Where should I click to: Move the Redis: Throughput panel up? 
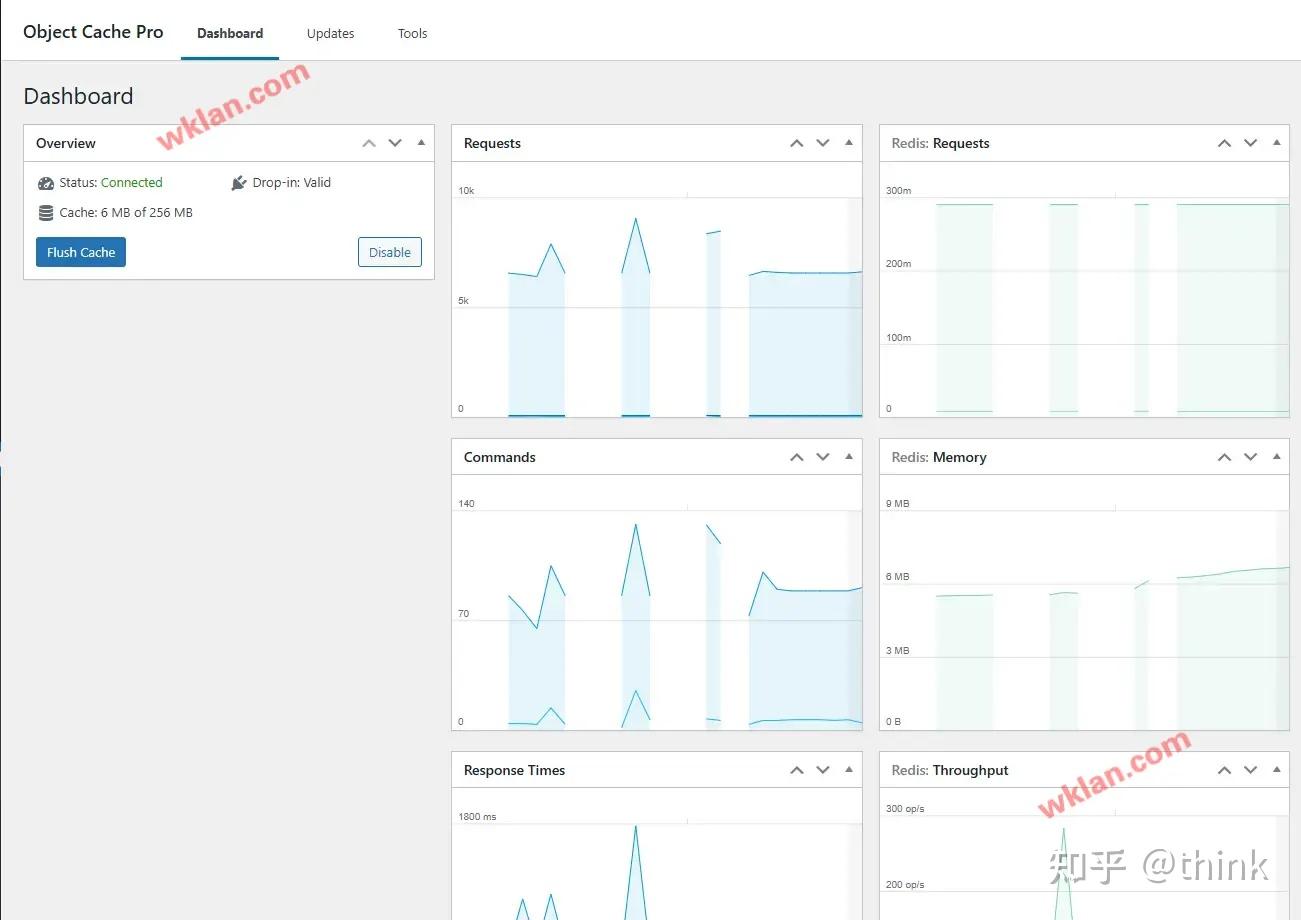[1224, 770]
